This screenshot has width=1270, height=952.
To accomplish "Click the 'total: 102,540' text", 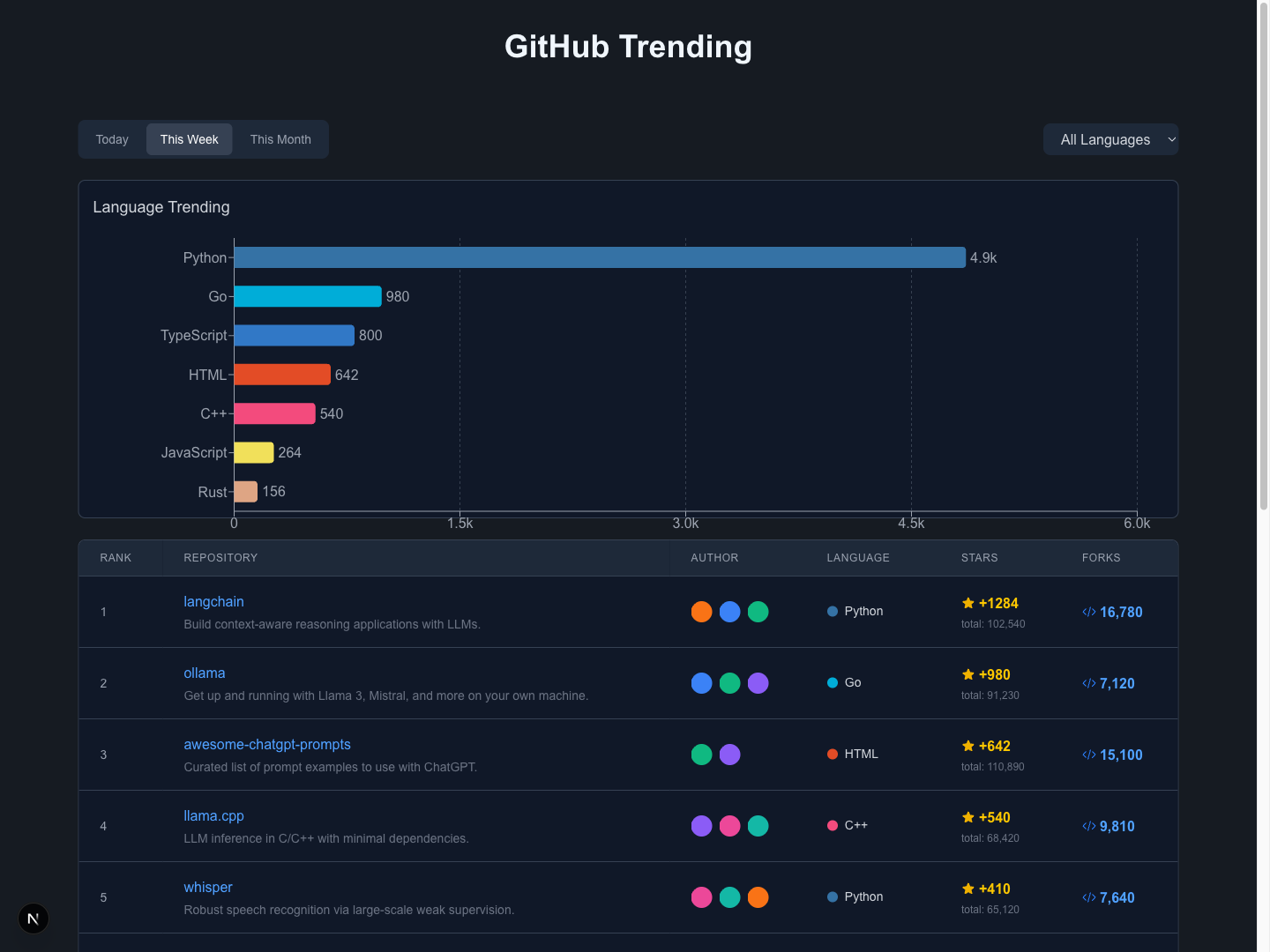I will click(x=993, y=624).
